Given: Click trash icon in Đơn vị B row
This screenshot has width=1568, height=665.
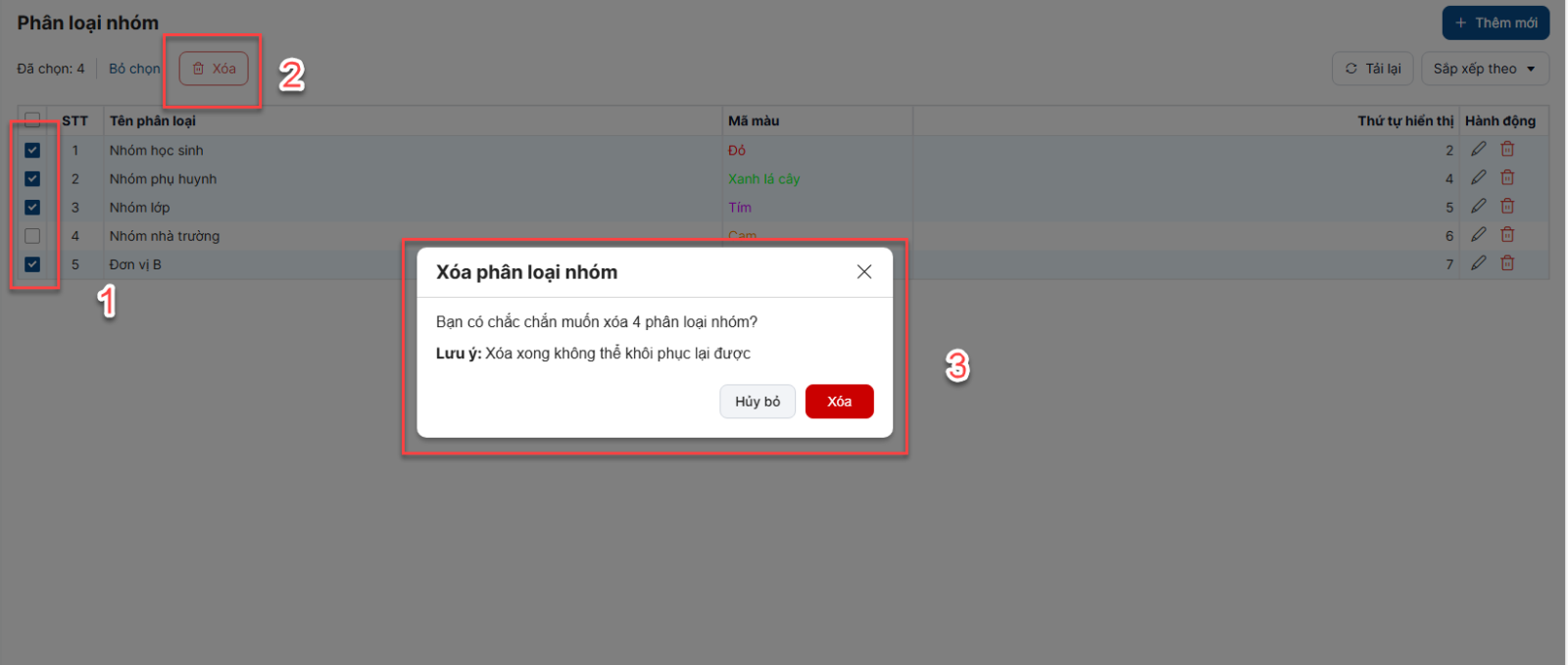Looking at the screenshot, I should [1507, 262].
